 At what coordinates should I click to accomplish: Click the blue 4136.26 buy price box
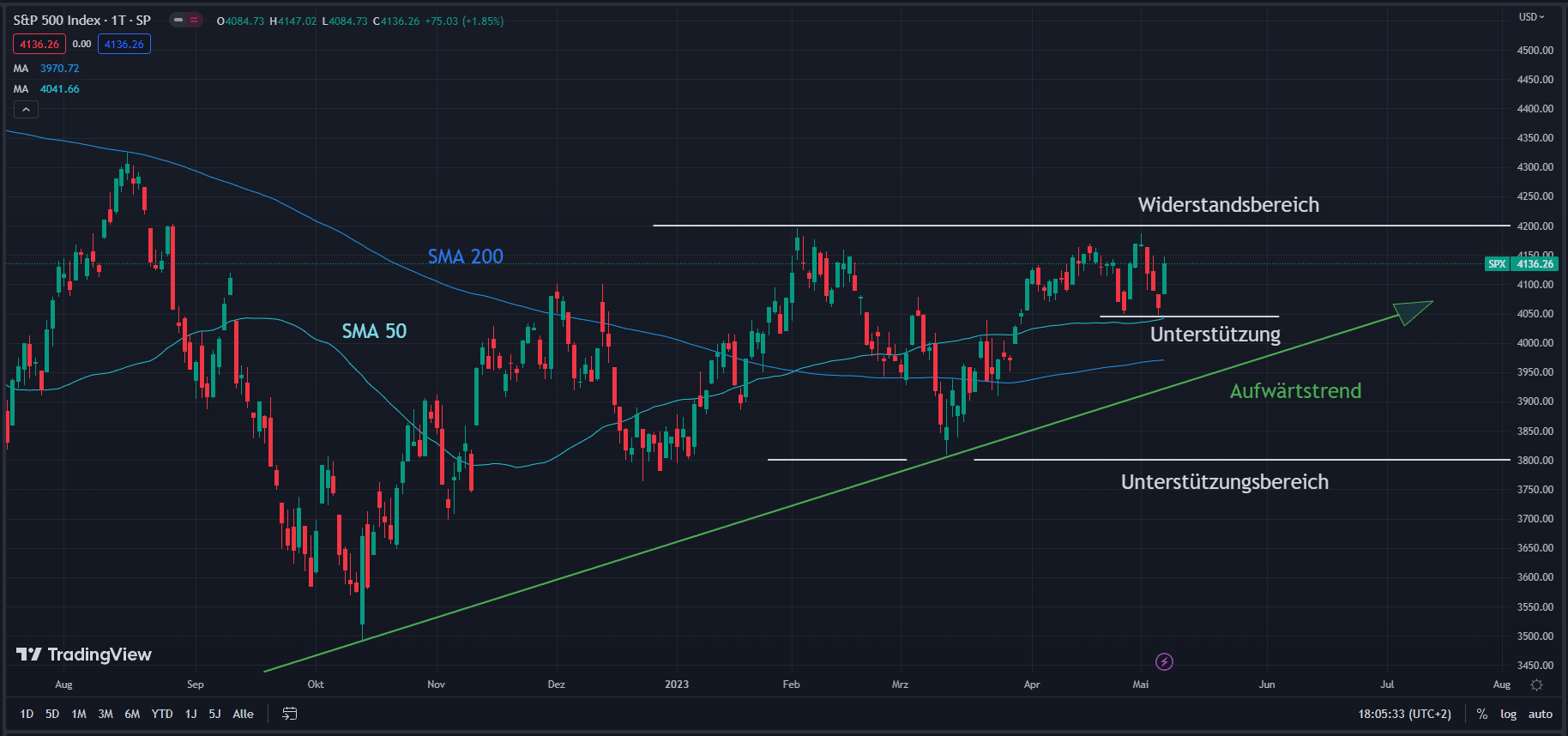tap(124, 44)
